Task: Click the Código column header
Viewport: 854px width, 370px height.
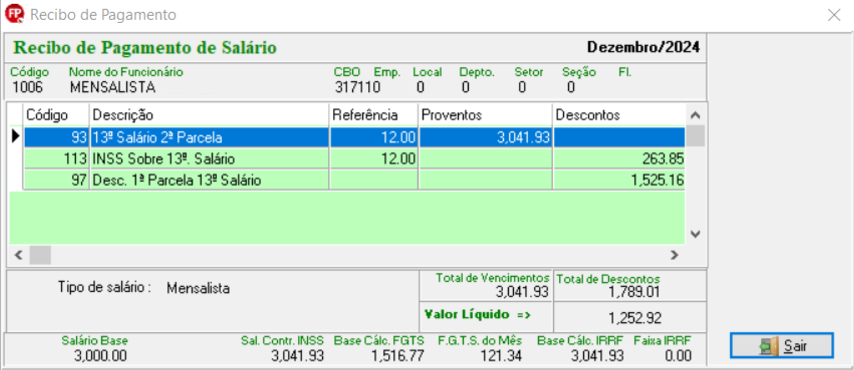Action: (56, 115)
